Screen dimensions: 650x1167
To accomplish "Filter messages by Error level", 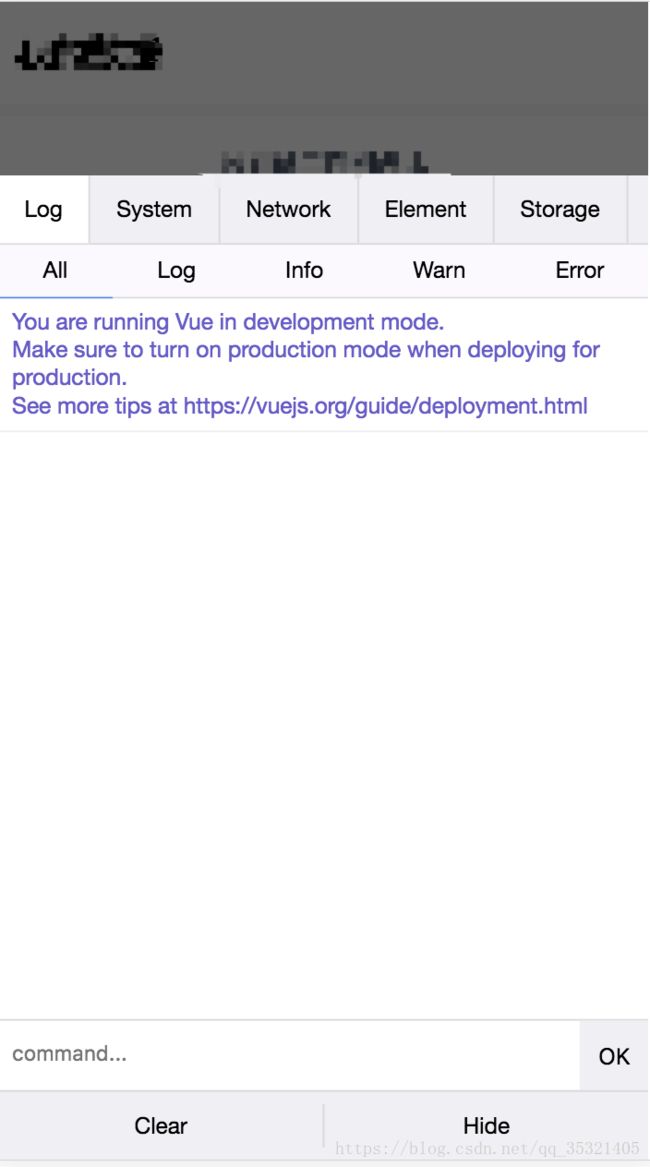I will (580, 270).
